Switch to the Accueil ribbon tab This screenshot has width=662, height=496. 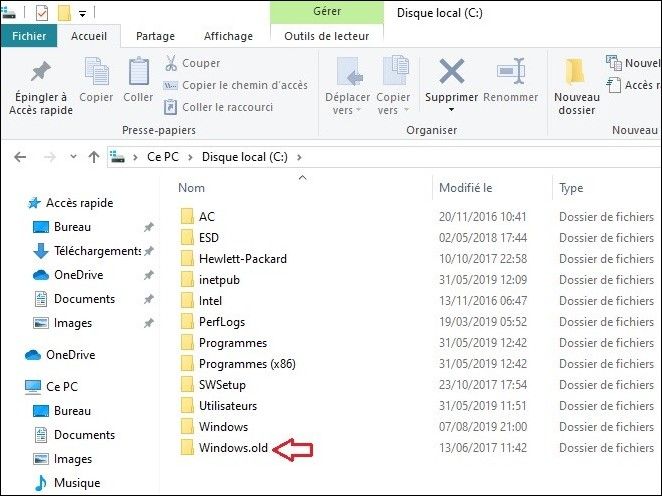[x=89, y=36]
